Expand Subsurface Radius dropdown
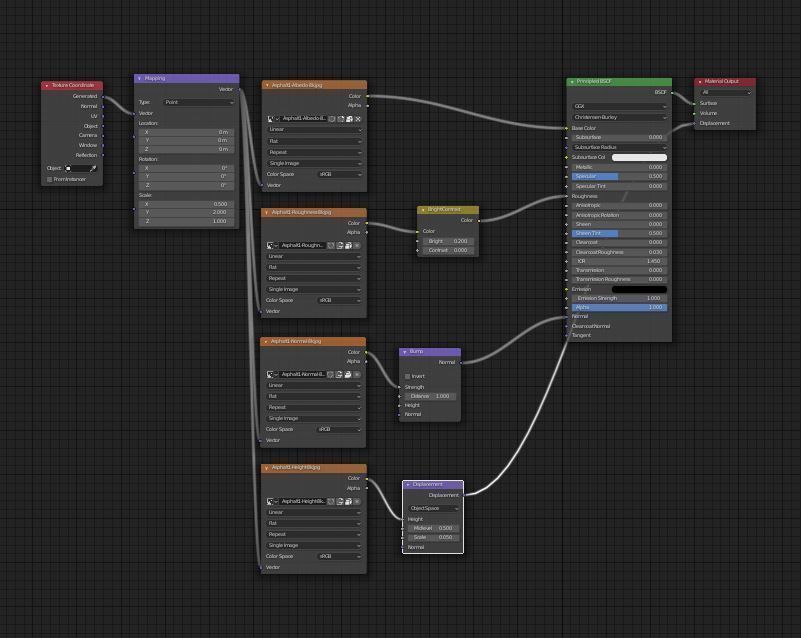 [620, 147]
